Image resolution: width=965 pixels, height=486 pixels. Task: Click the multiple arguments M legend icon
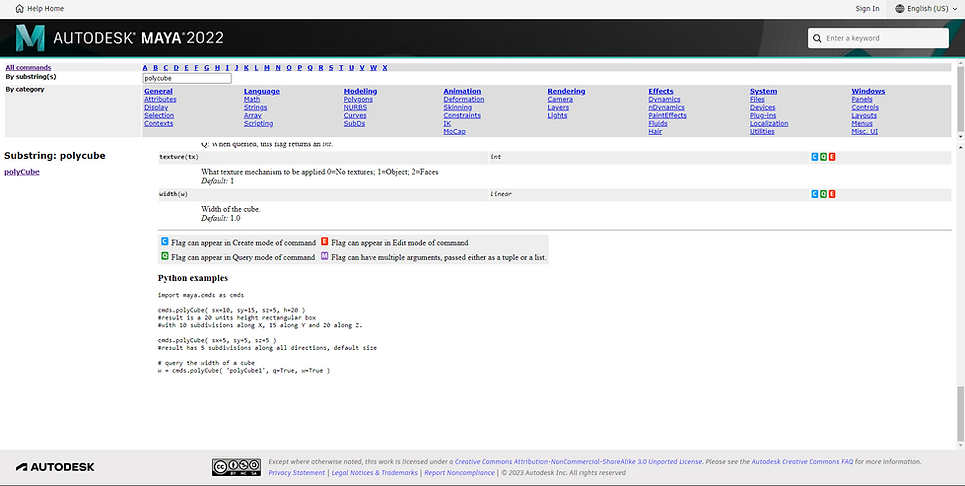[x=324, y=256]
